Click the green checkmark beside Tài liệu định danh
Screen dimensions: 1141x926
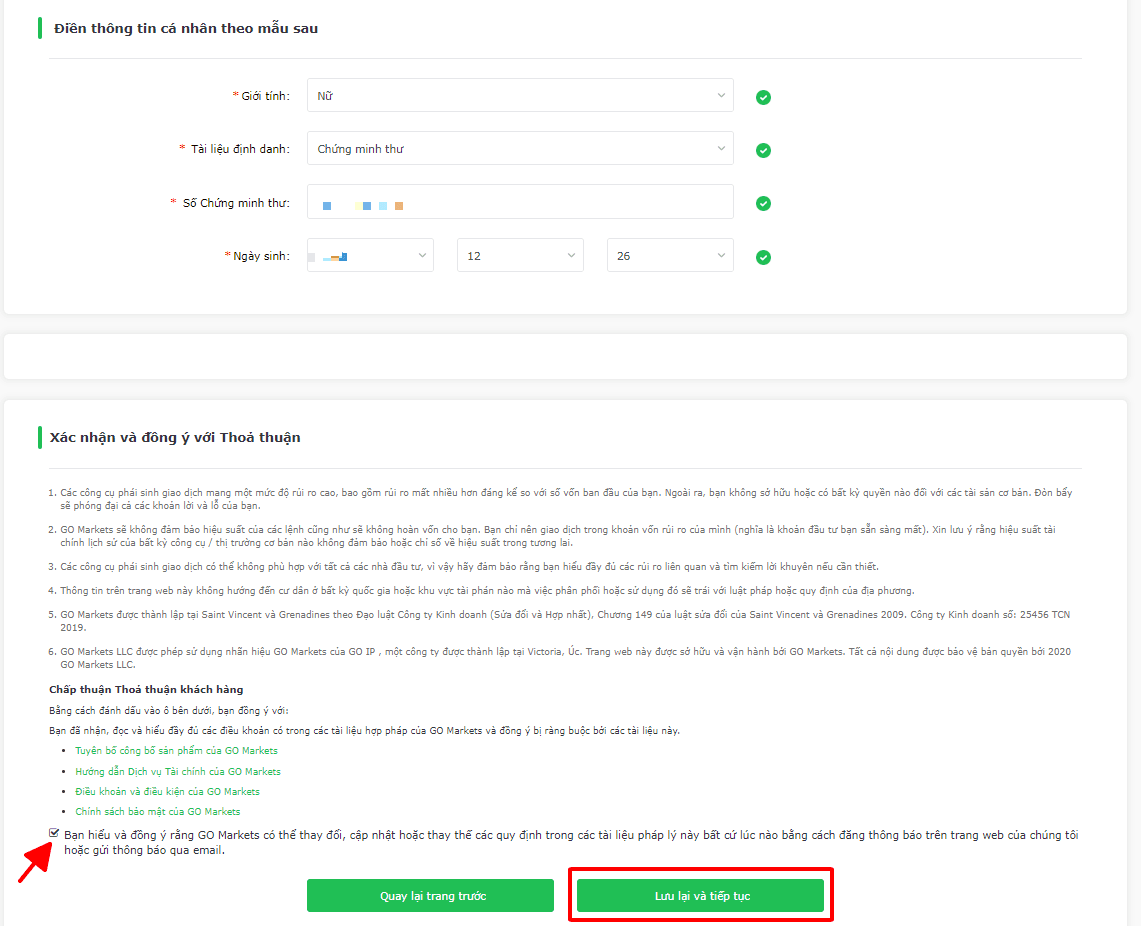[x=763, y=151]
